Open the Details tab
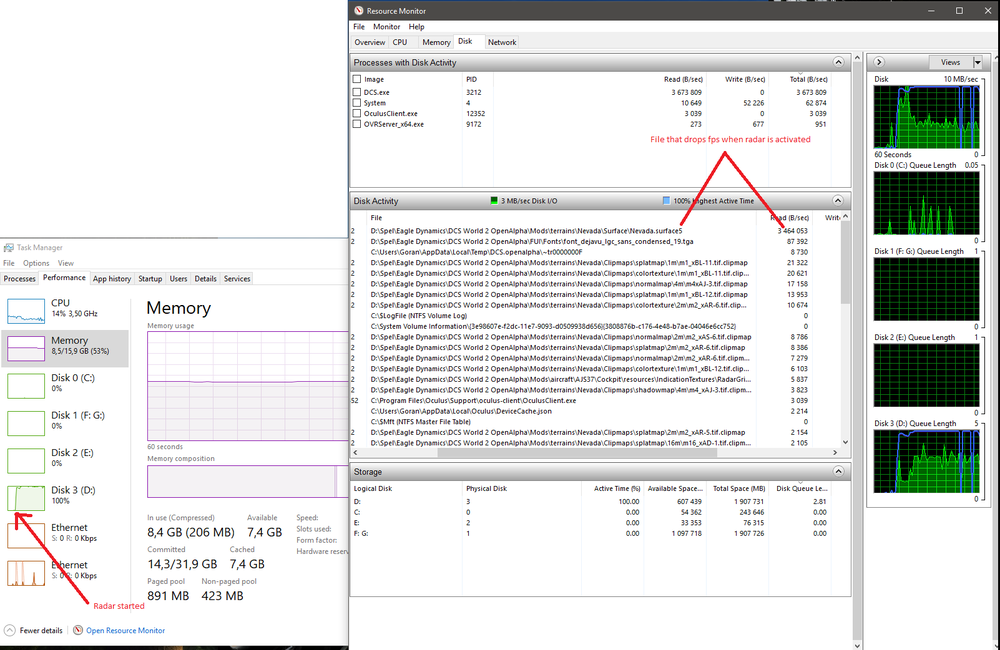 click(x=205, y=279)
